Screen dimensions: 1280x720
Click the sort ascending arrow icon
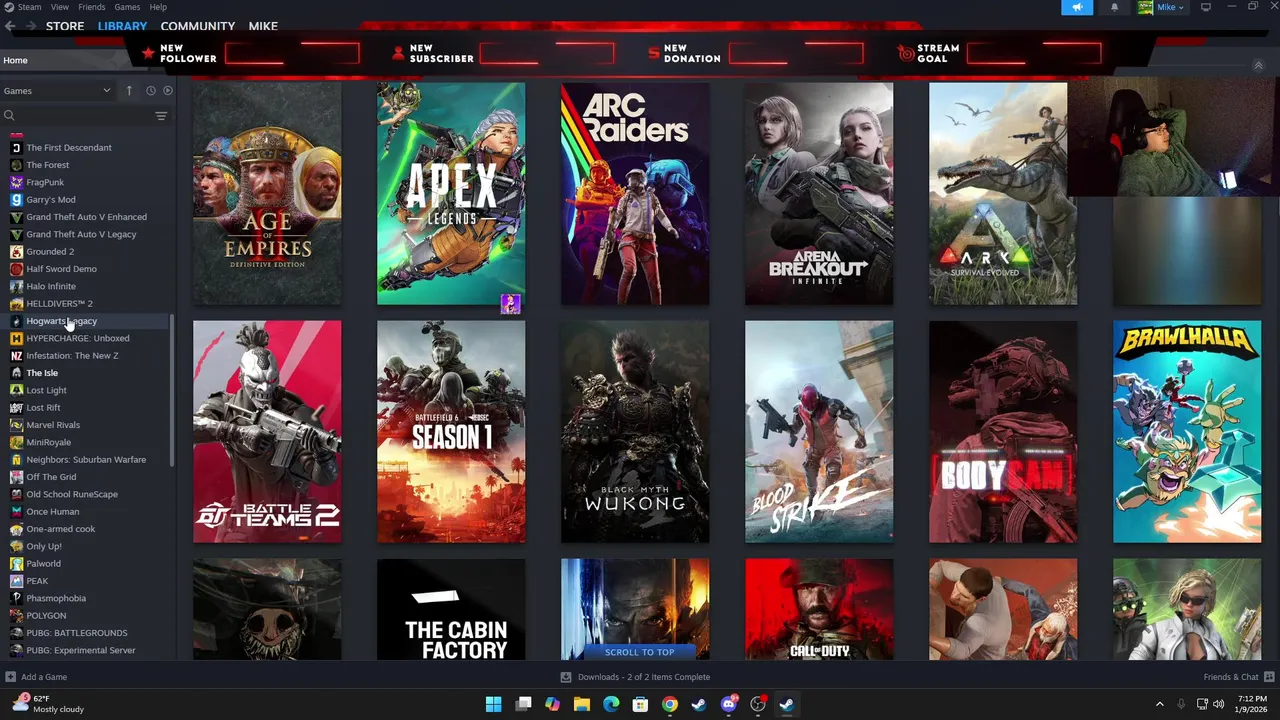(129, 91)
